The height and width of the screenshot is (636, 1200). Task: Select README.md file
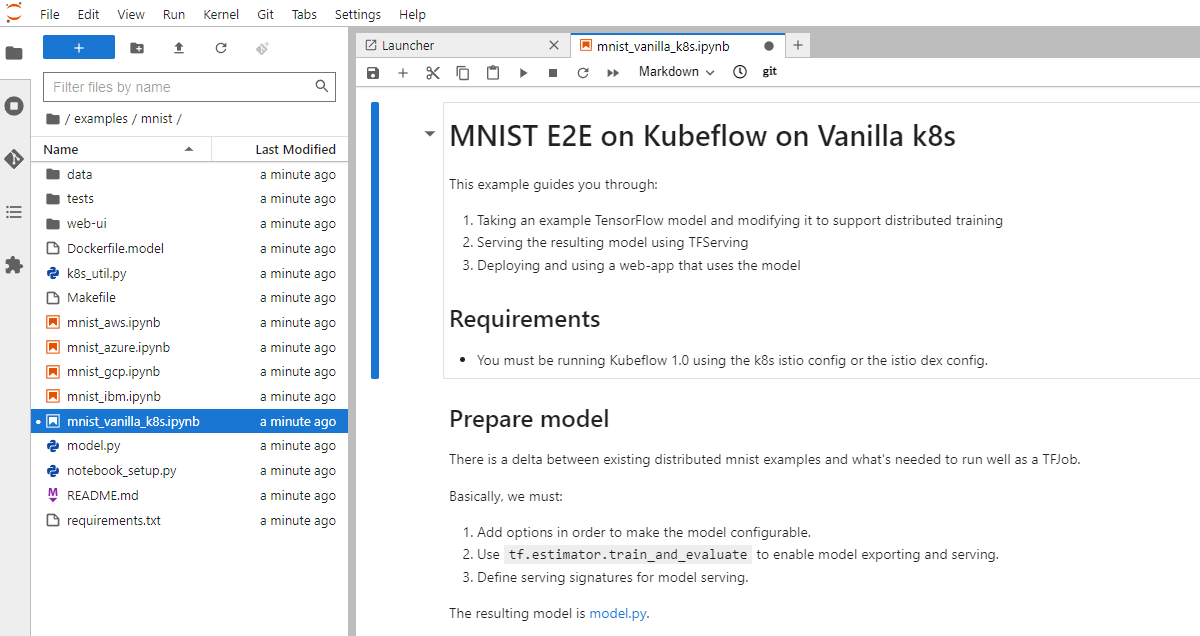190,495
